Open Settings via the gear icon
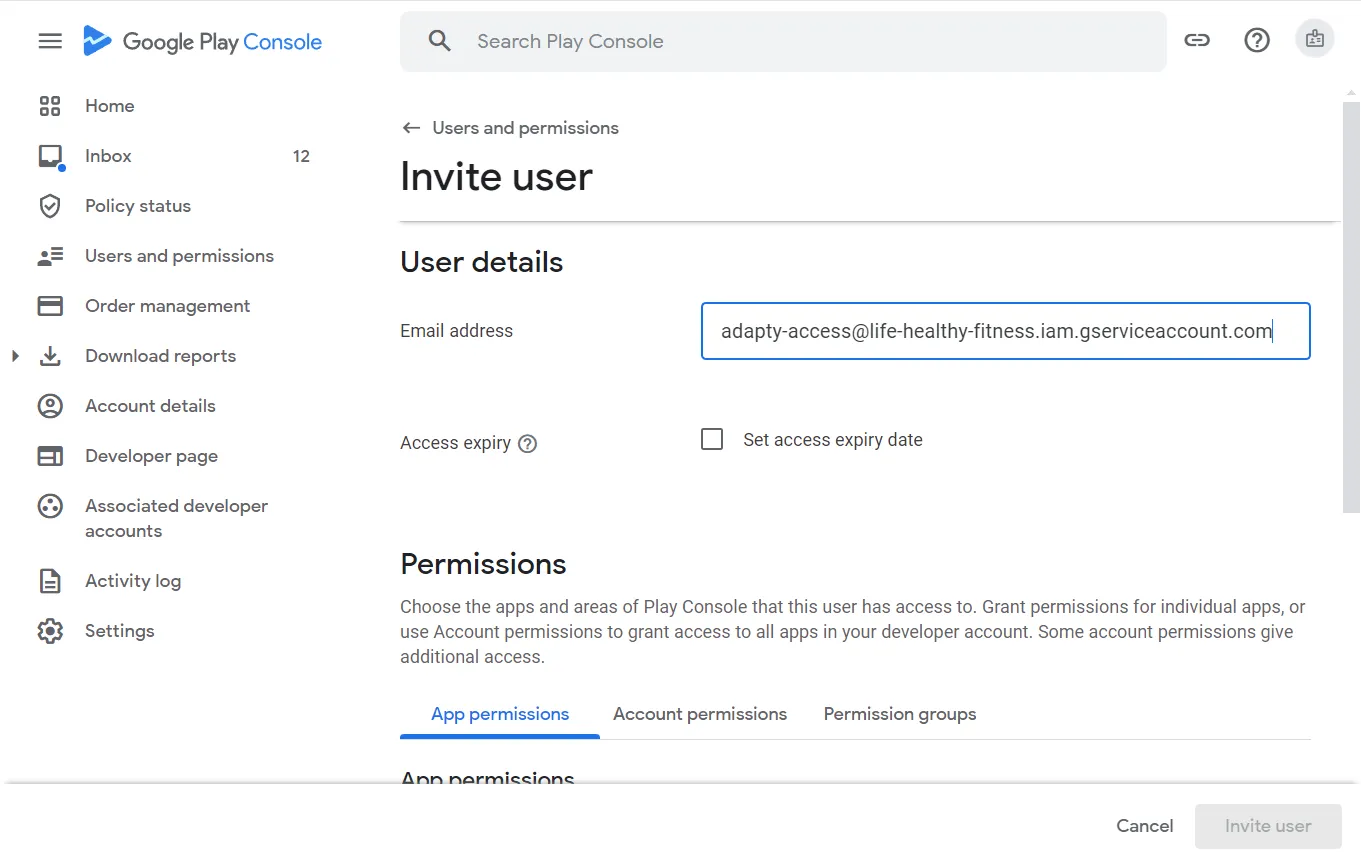This screenshot has height=867, width=1361. coord(50,630)
